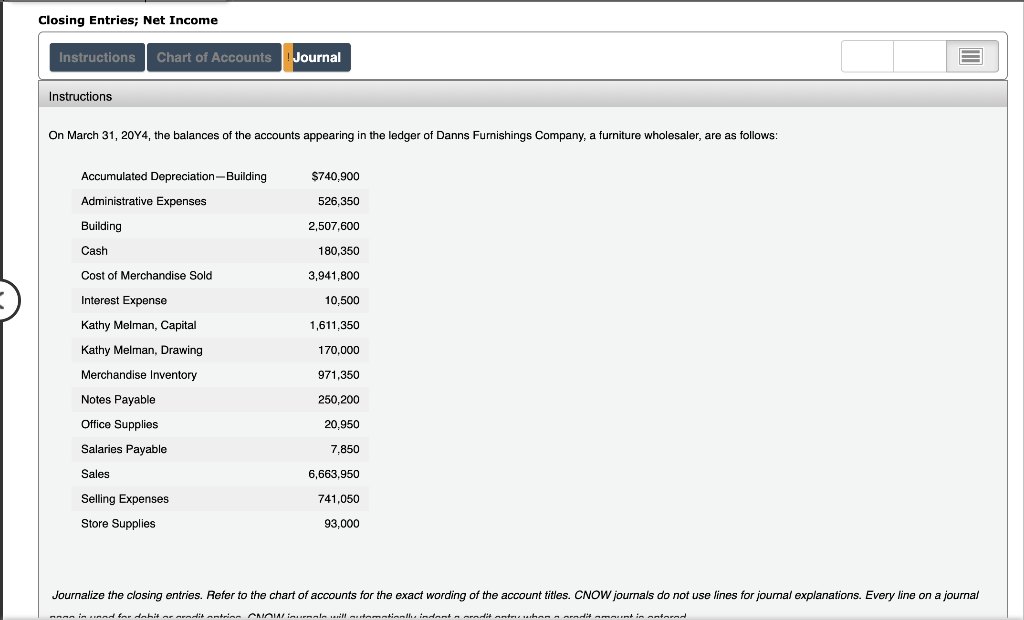Click the Accumulated Depreciation—Building row
This screenshot has height=620, width=1024.
coord(220,176)
